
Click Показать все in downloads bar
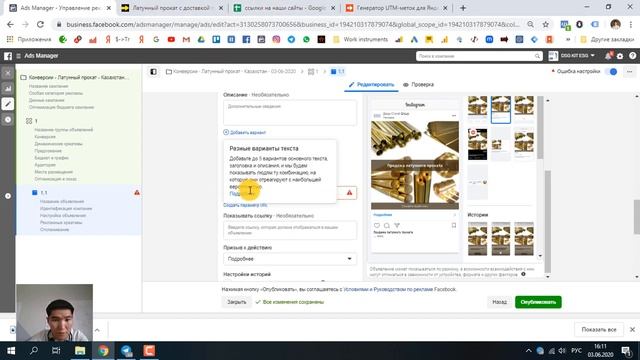[599, 329]
